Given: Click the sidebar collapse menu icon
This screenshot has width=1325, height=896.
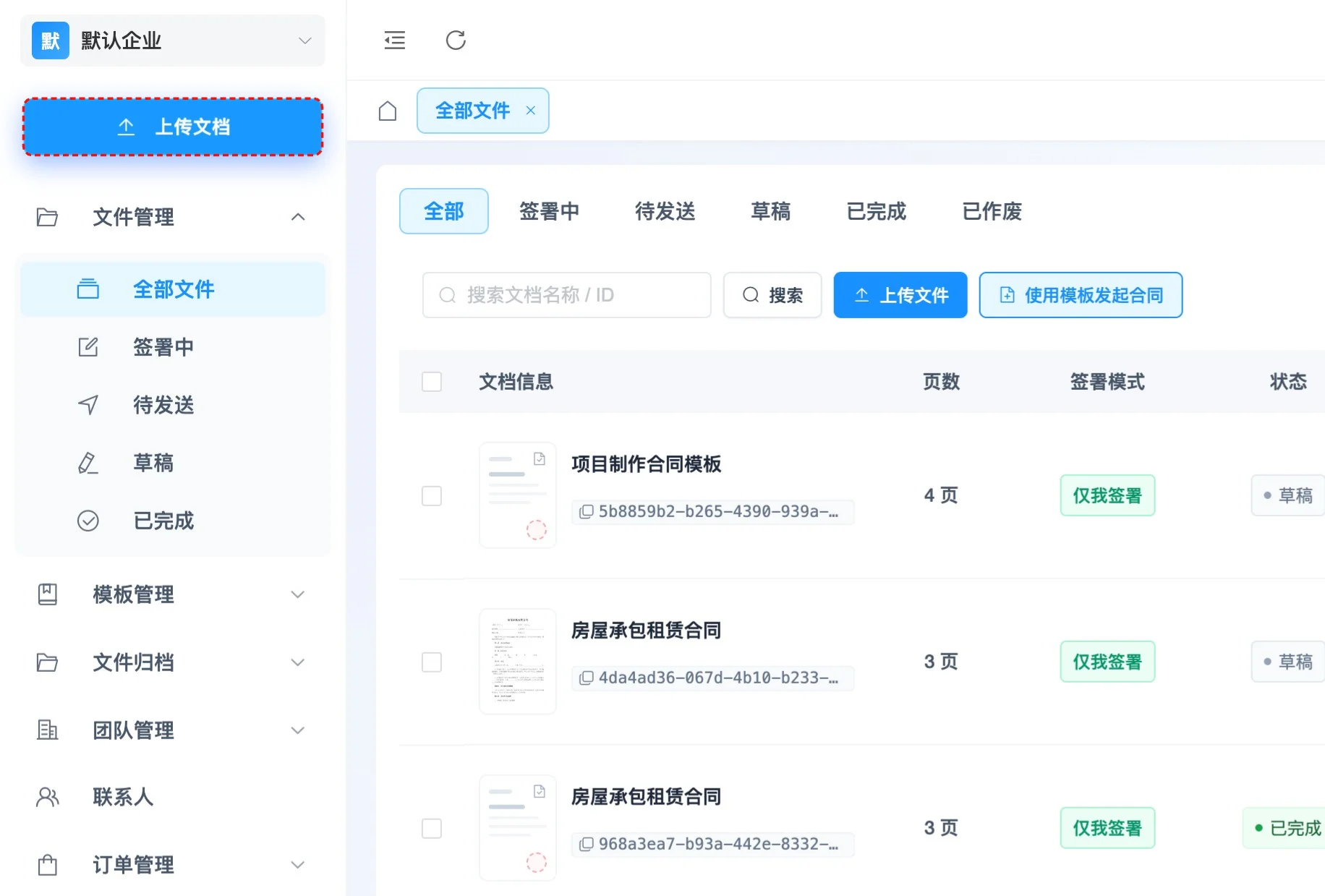Looking at the screenshot, I should pyautogui.click(x=395, y=40).
